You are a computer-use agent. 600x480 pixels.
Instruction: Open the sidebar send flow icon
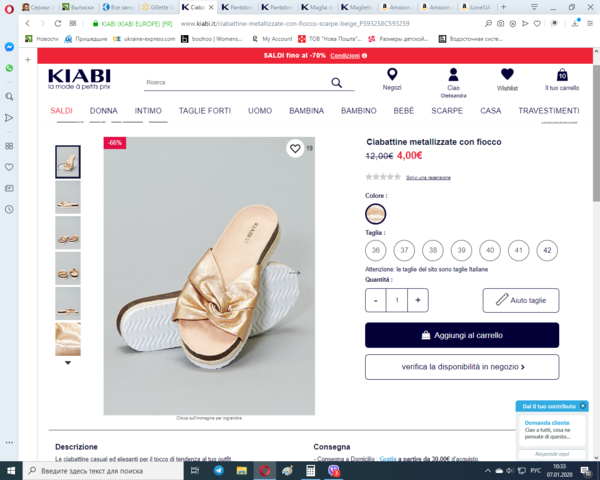(9, 118)
